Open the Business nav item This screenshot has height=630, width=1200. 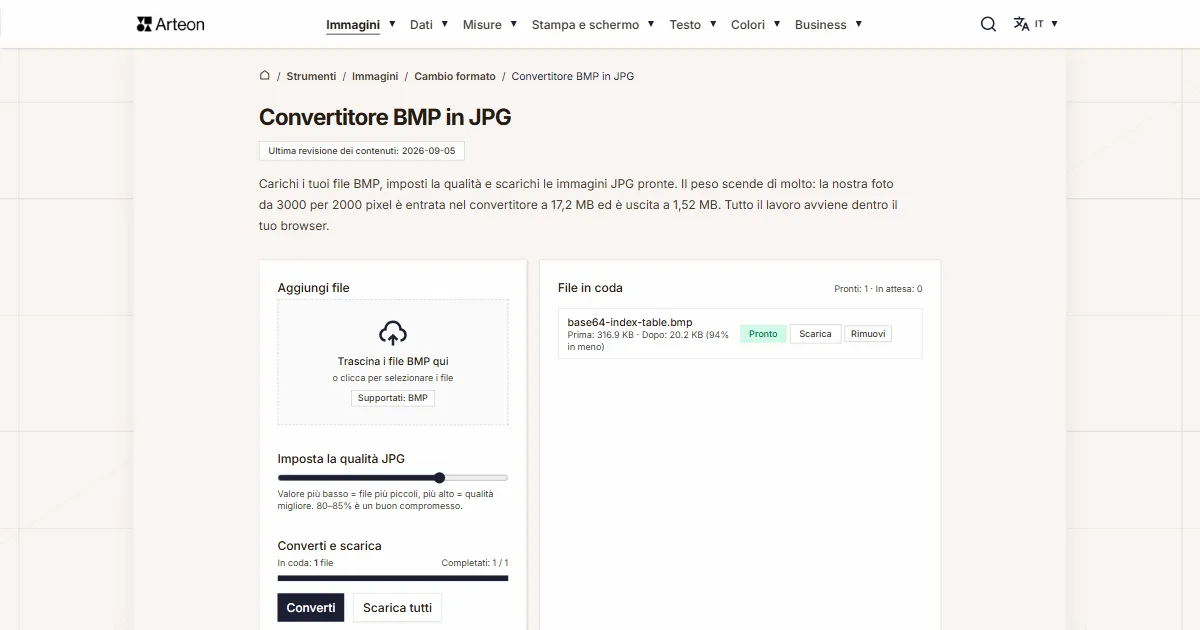pos(821,25)
